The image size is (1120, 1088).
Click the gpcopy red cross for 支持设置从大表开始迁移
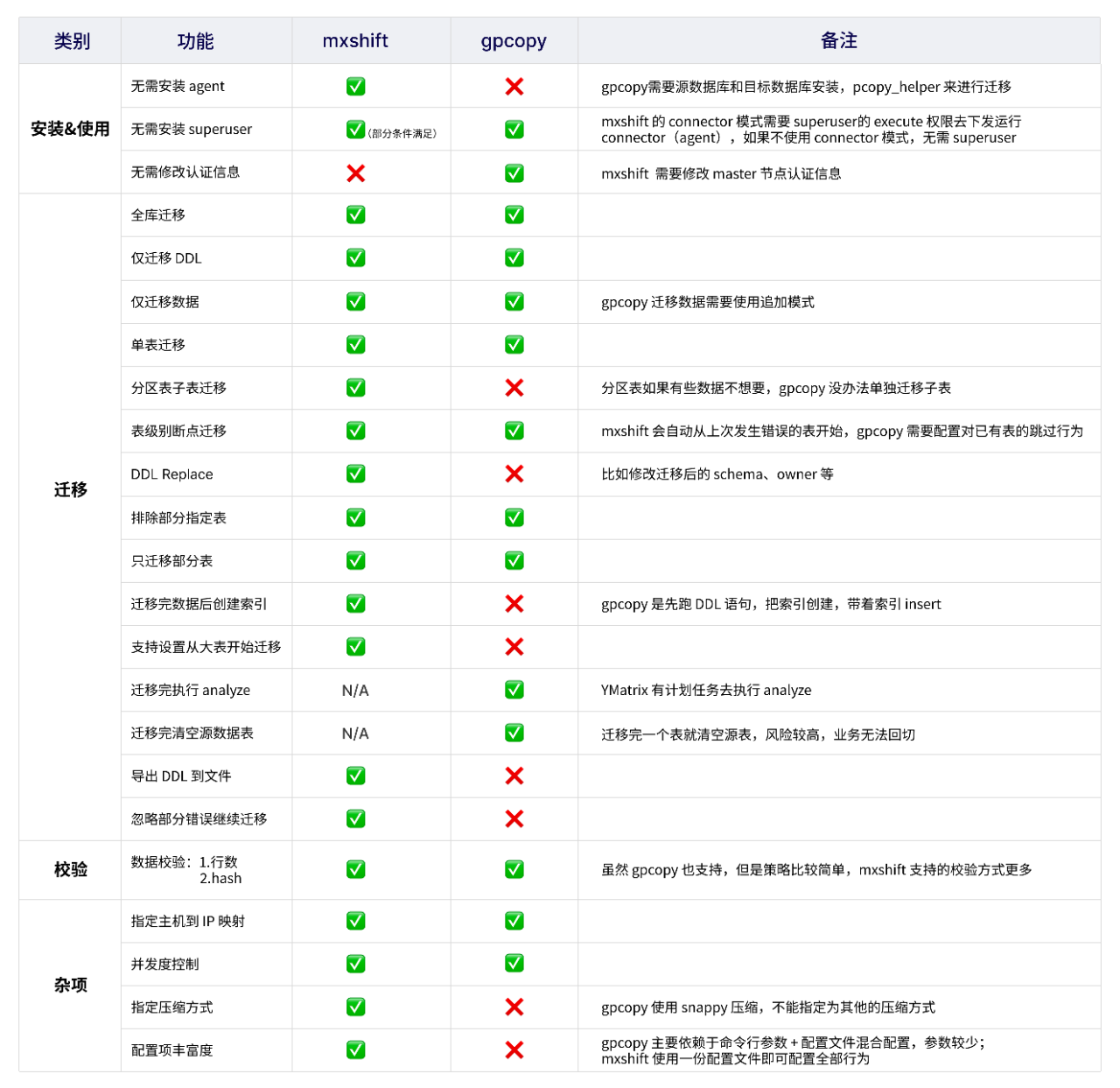pyautogui.click(x=514, y=647)
